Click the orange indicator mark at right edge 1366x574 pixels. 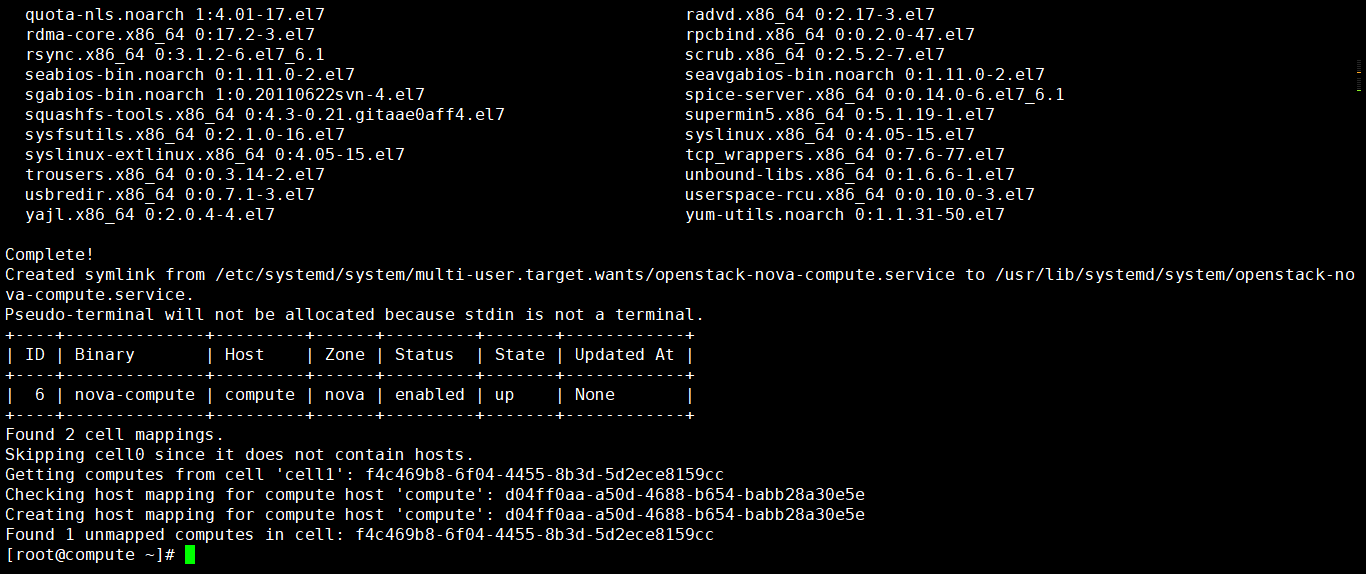[x=1359, y=72]
